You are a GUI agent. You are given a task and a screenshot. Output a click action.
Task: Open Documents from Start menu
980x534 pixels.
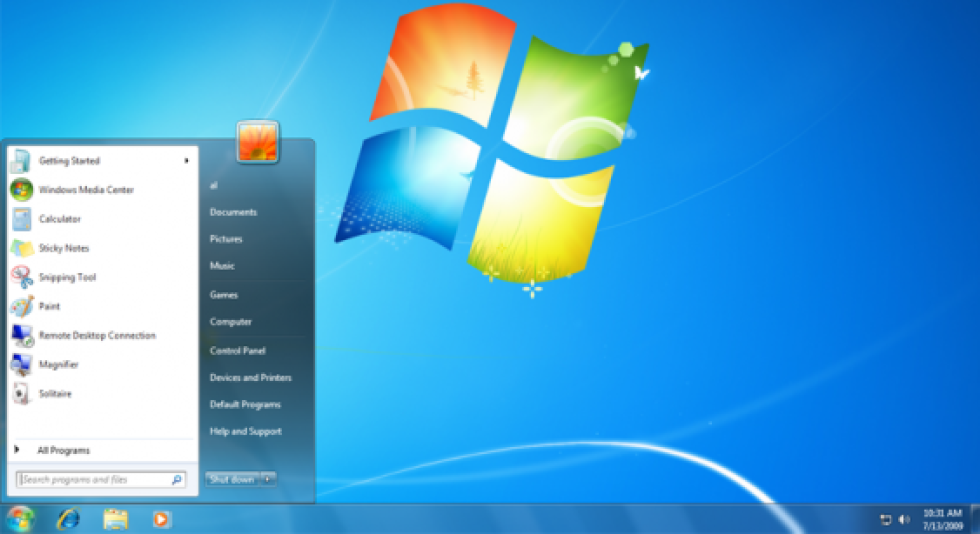click(x=233, y=212)
